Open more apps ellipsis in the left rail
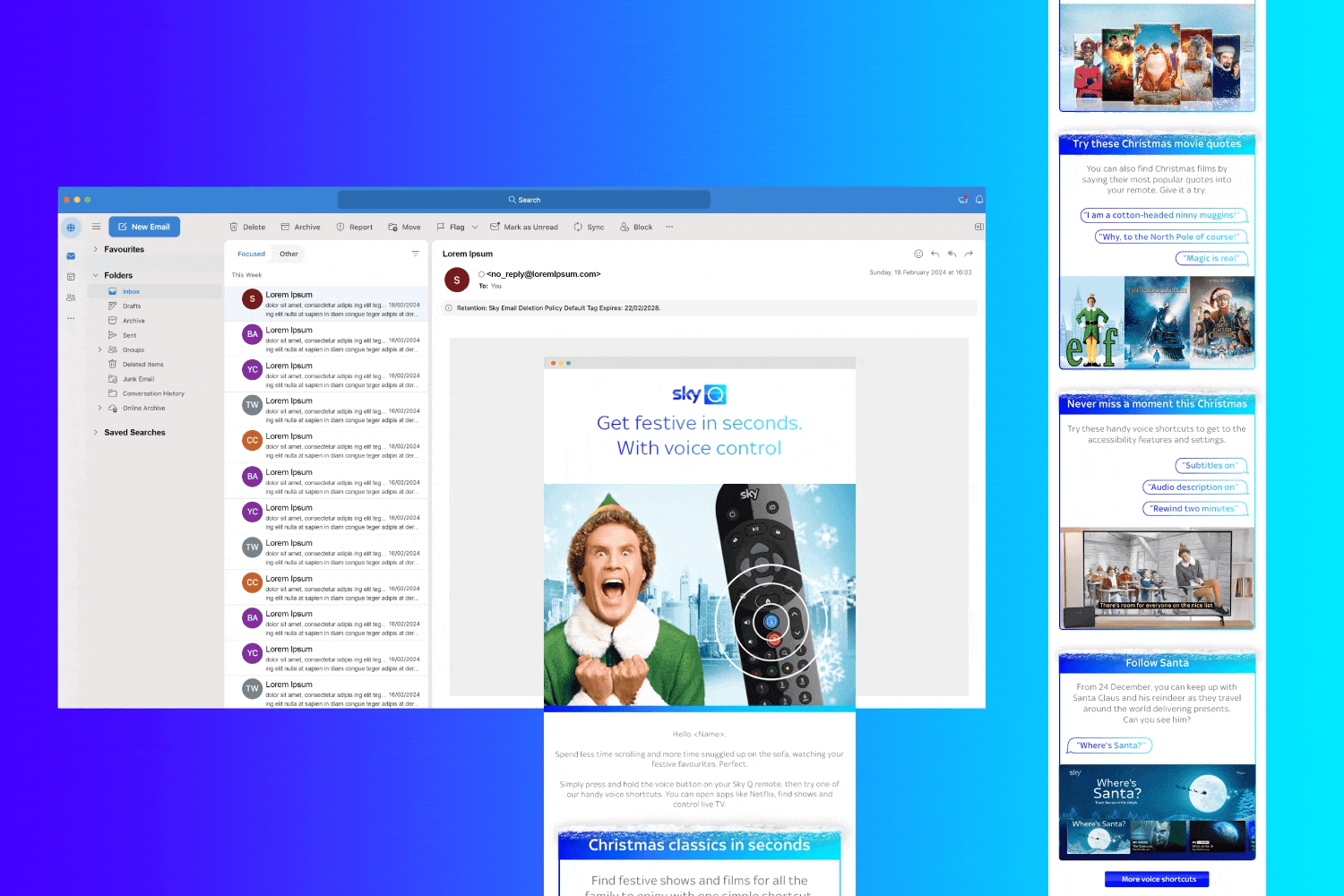 coord(71,318)
